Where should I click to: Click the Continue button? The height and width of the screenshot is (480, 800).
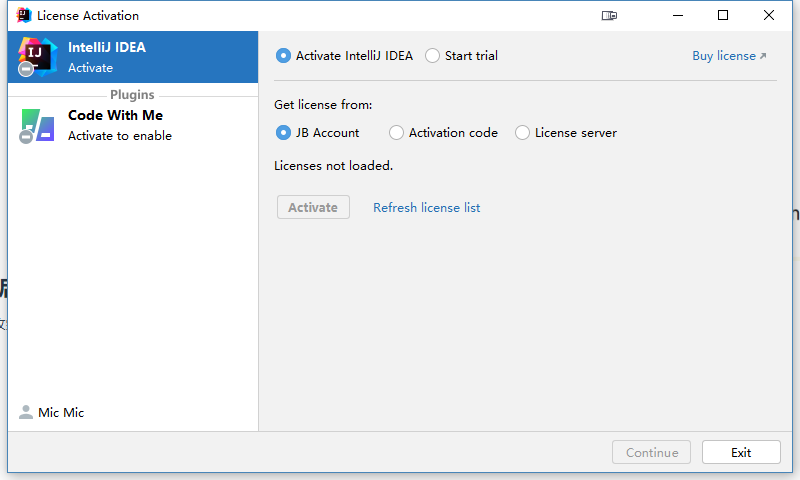coord(652,452)
